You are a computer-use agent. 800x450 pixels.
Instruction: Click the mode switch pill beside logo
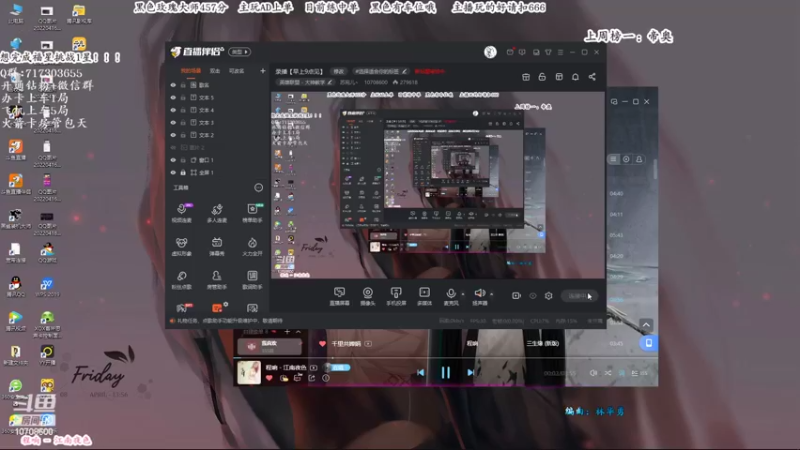pyautogui.click(x=239, y=52)
